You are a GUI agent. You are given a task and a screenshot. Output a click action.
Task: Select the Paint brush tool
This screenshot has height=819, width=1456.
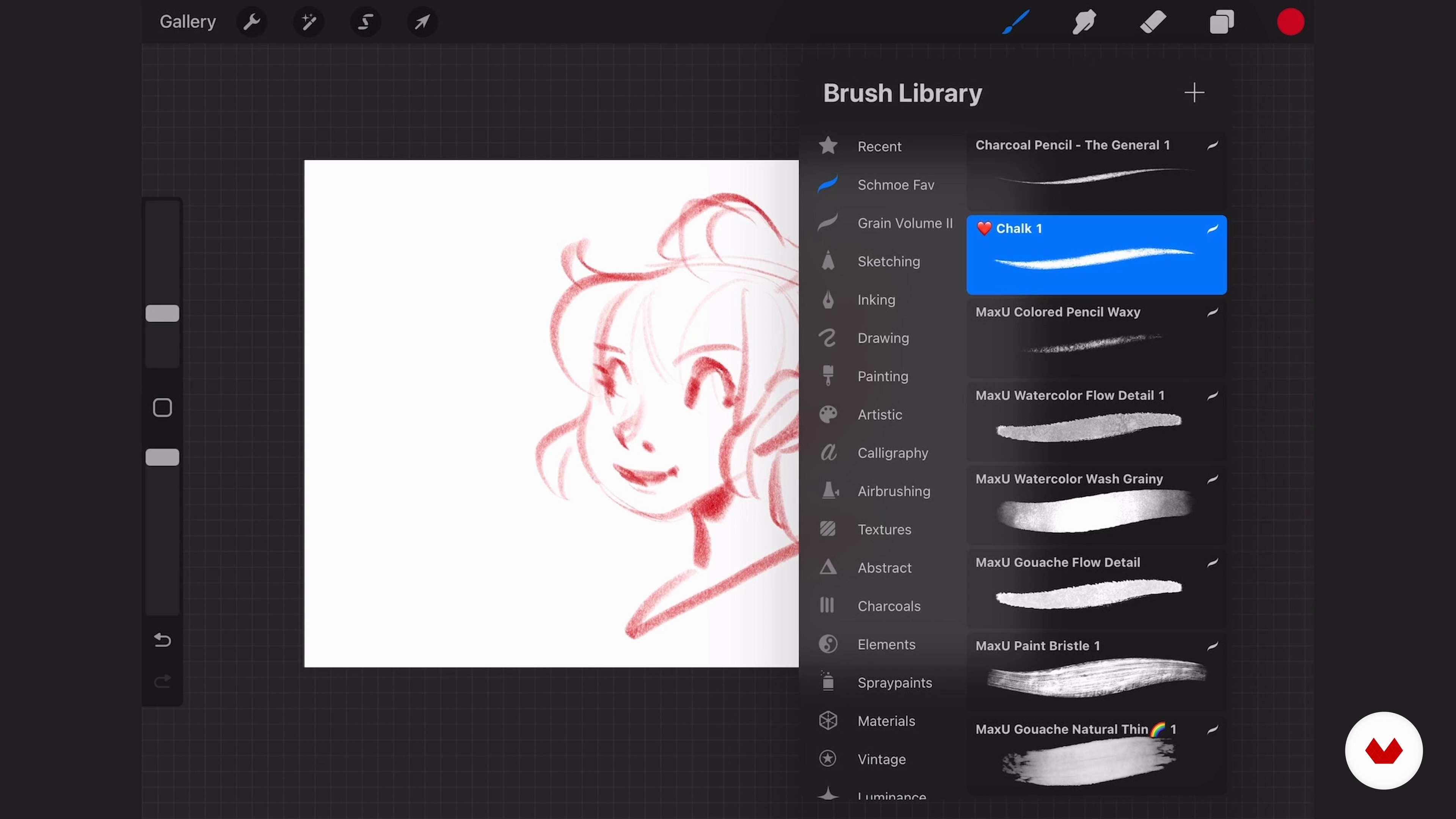(1016, 22)
